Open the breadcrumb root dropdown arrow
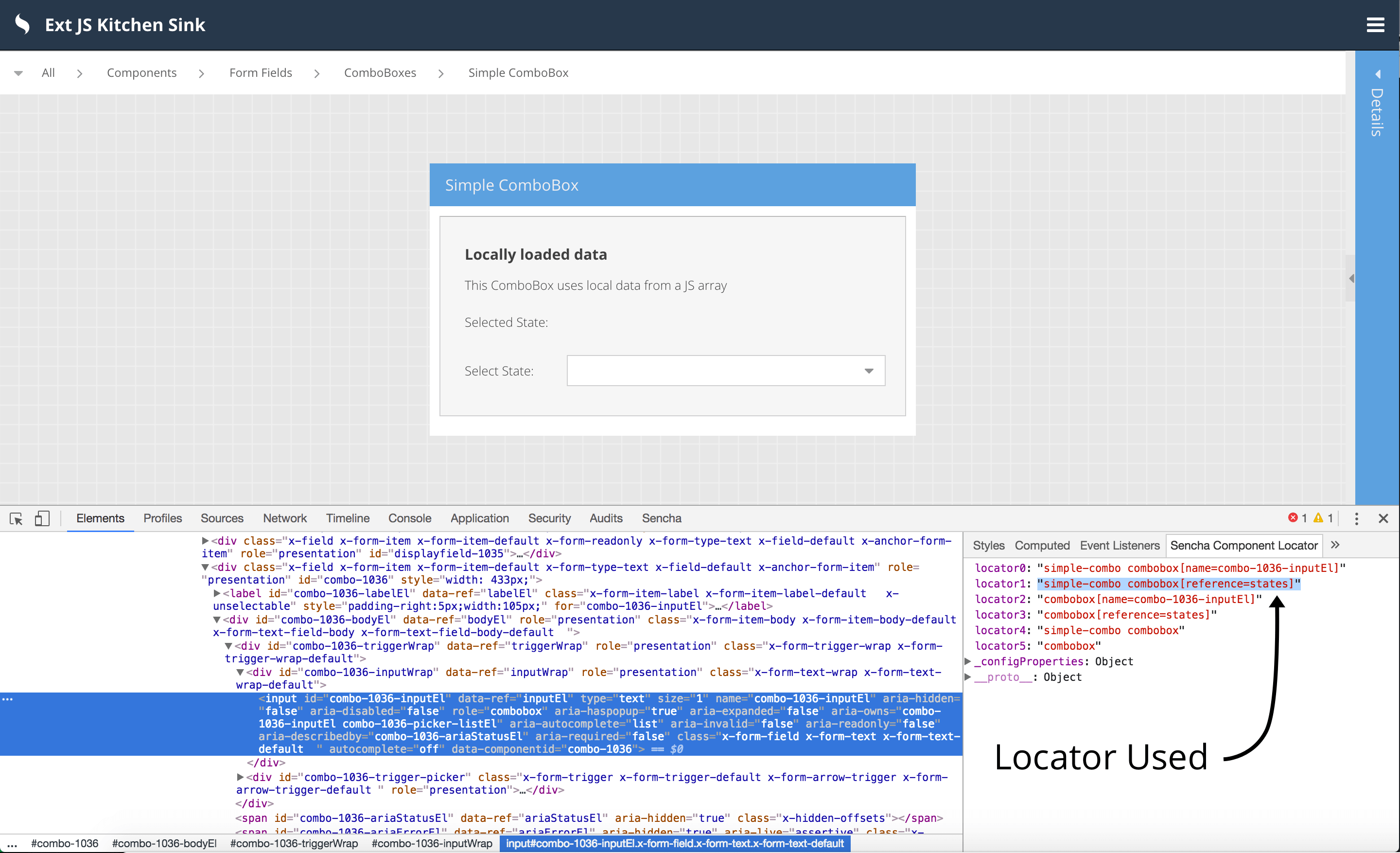The height and width of the screenshot is (853, 1400). [18, 73]
